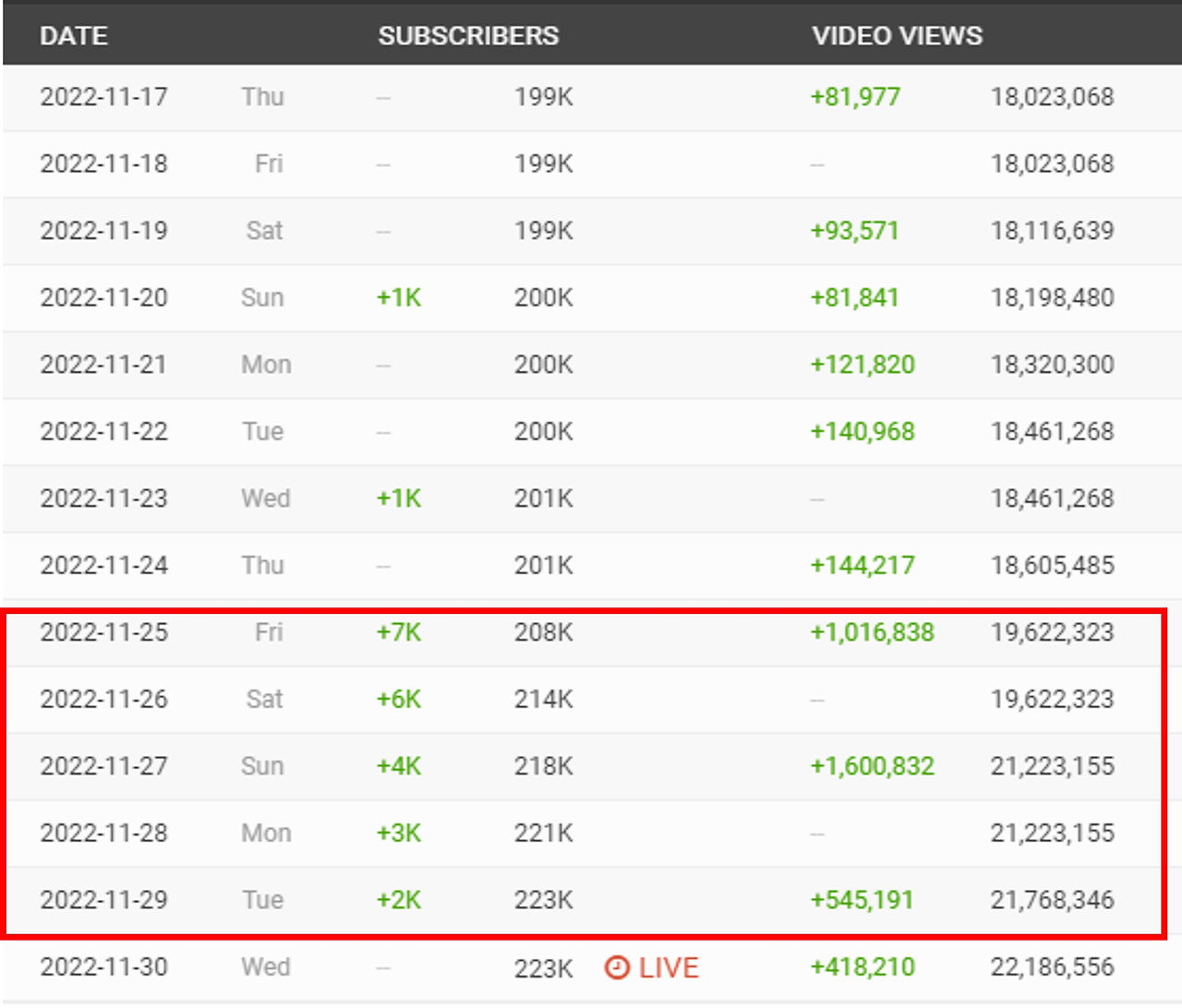Select 200K in the 2022-11-20 row
The image size is (1182, 1008).
pyautogui.click(x=544, y=298)
